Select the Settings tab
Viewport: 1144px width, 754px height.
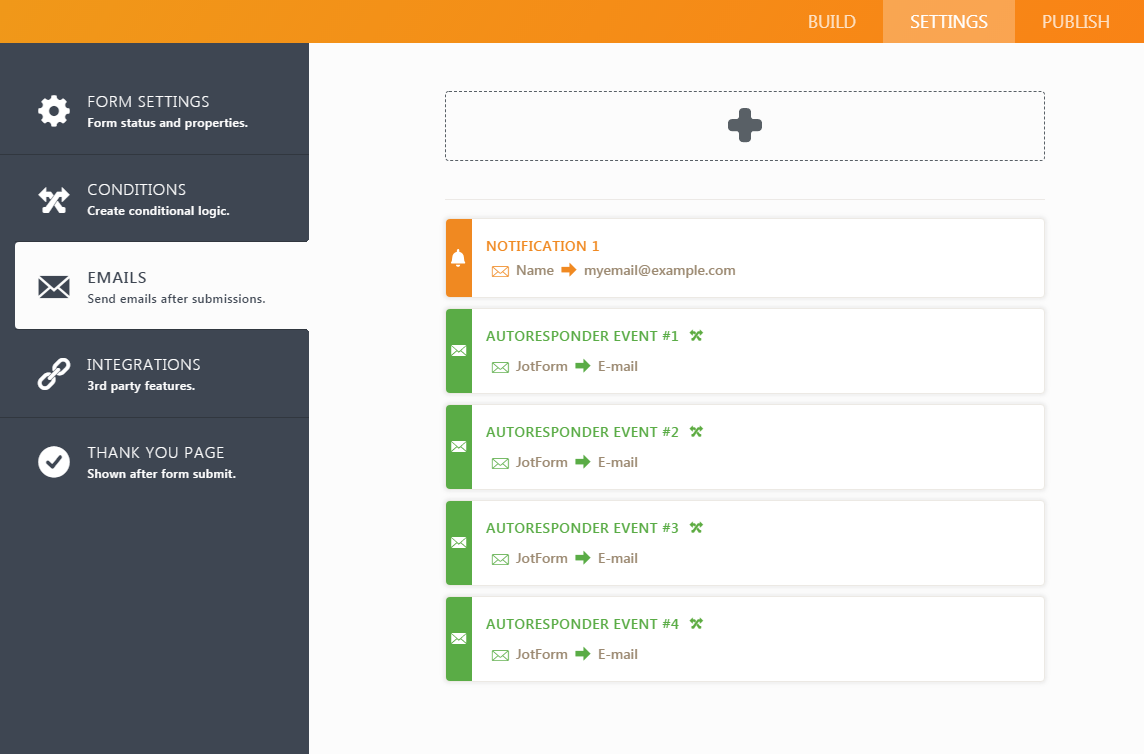948,22
